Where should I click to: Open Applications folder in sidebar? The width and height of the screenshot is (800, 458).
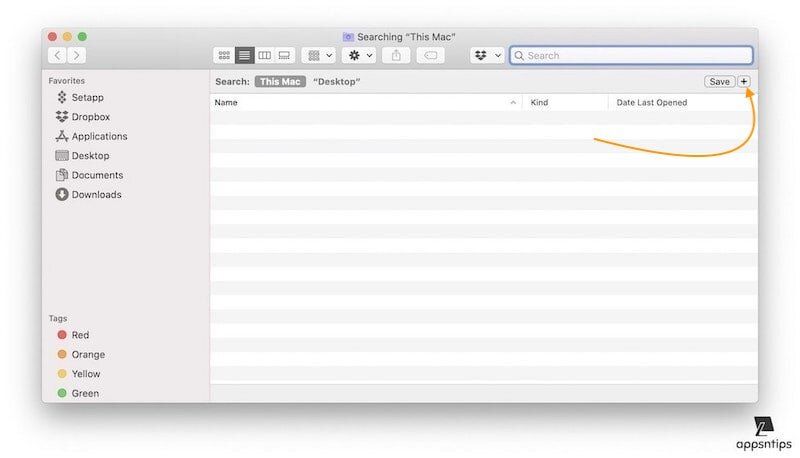[x=99, y=137]
